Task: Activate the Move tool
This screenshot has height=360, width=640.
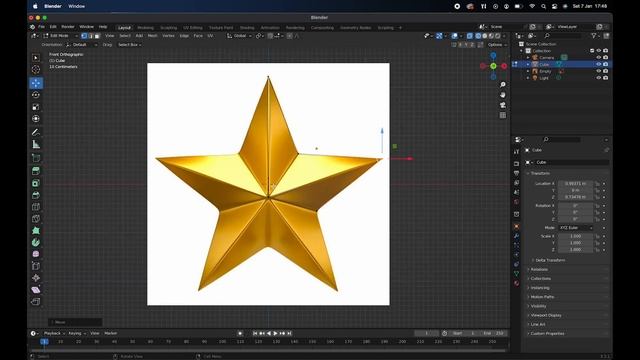Action: (x=36, y=83)
